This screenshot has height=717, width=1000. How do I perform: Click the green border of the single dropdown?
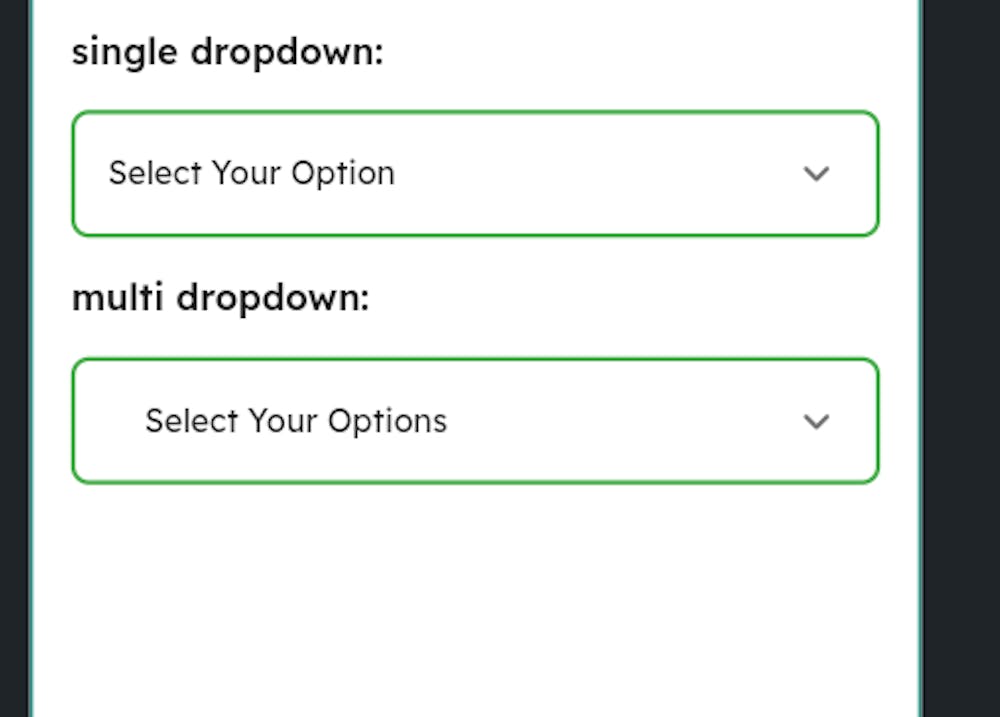click(x=475, y=113)
